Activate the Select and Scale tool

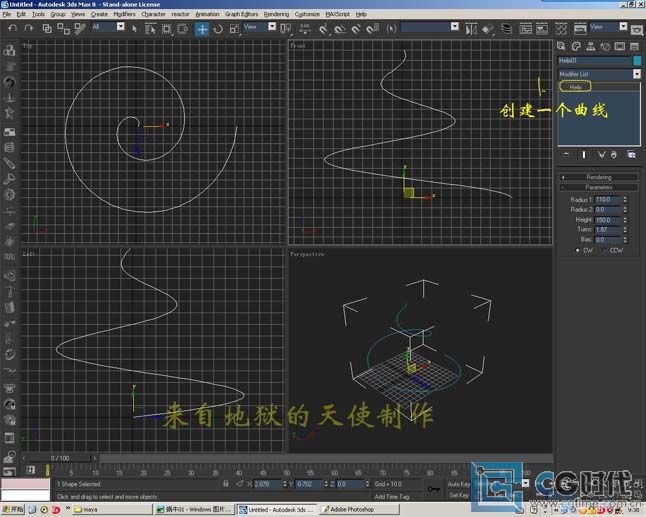tap(234, 29)
